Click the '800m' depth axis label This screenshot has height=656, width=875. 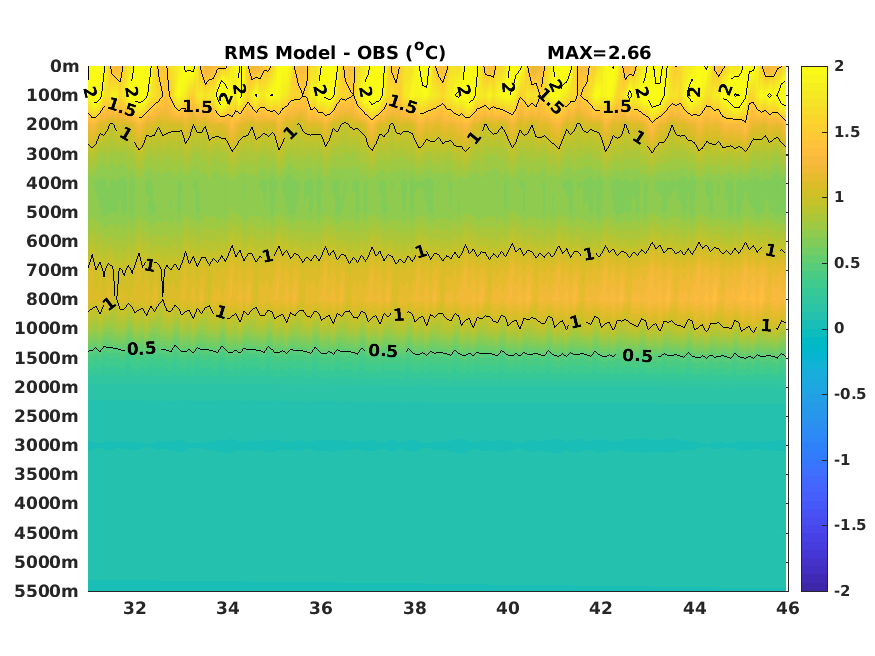pos(52,299)
